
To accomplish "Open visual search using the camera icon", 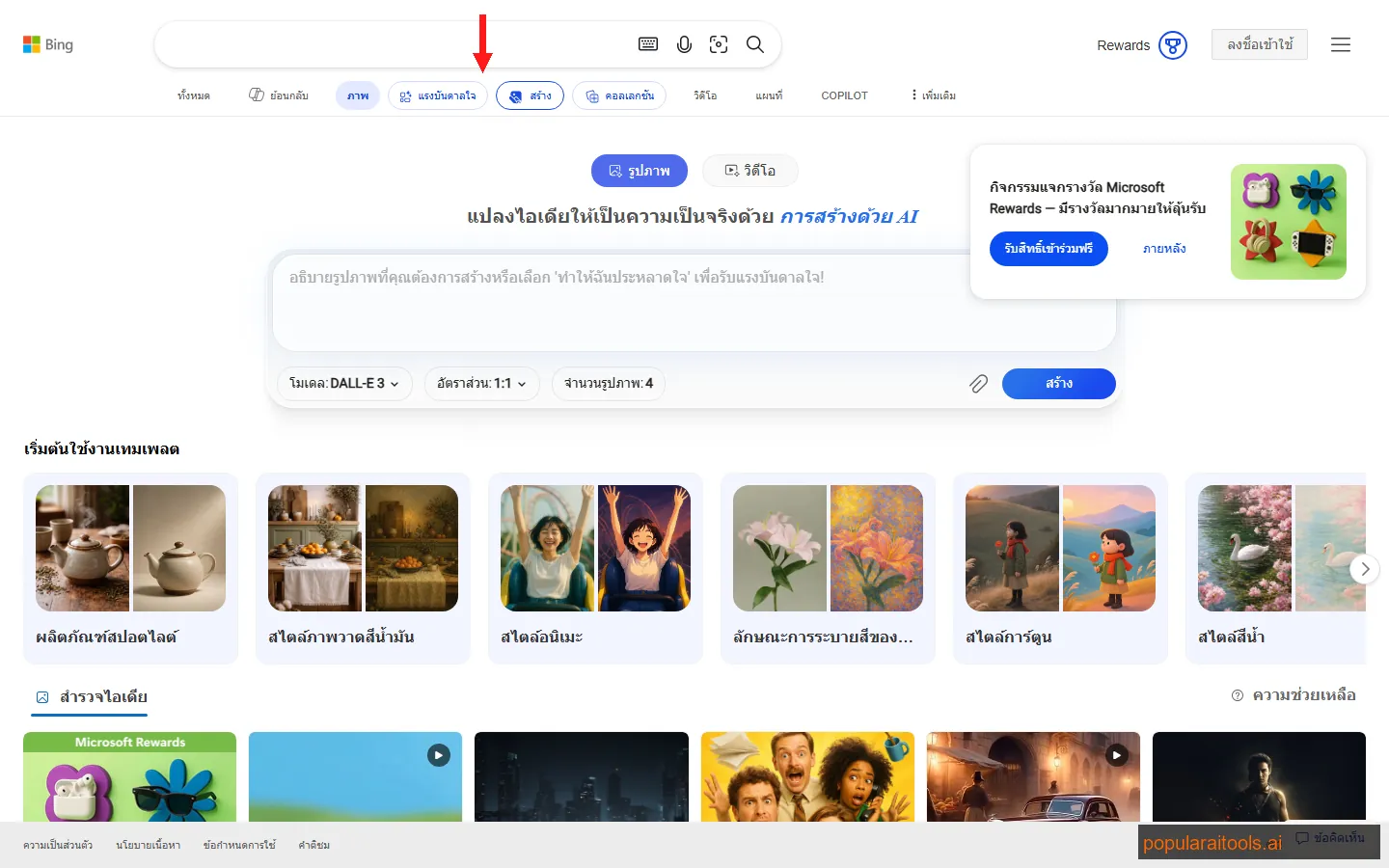I will tap(719, 43).
